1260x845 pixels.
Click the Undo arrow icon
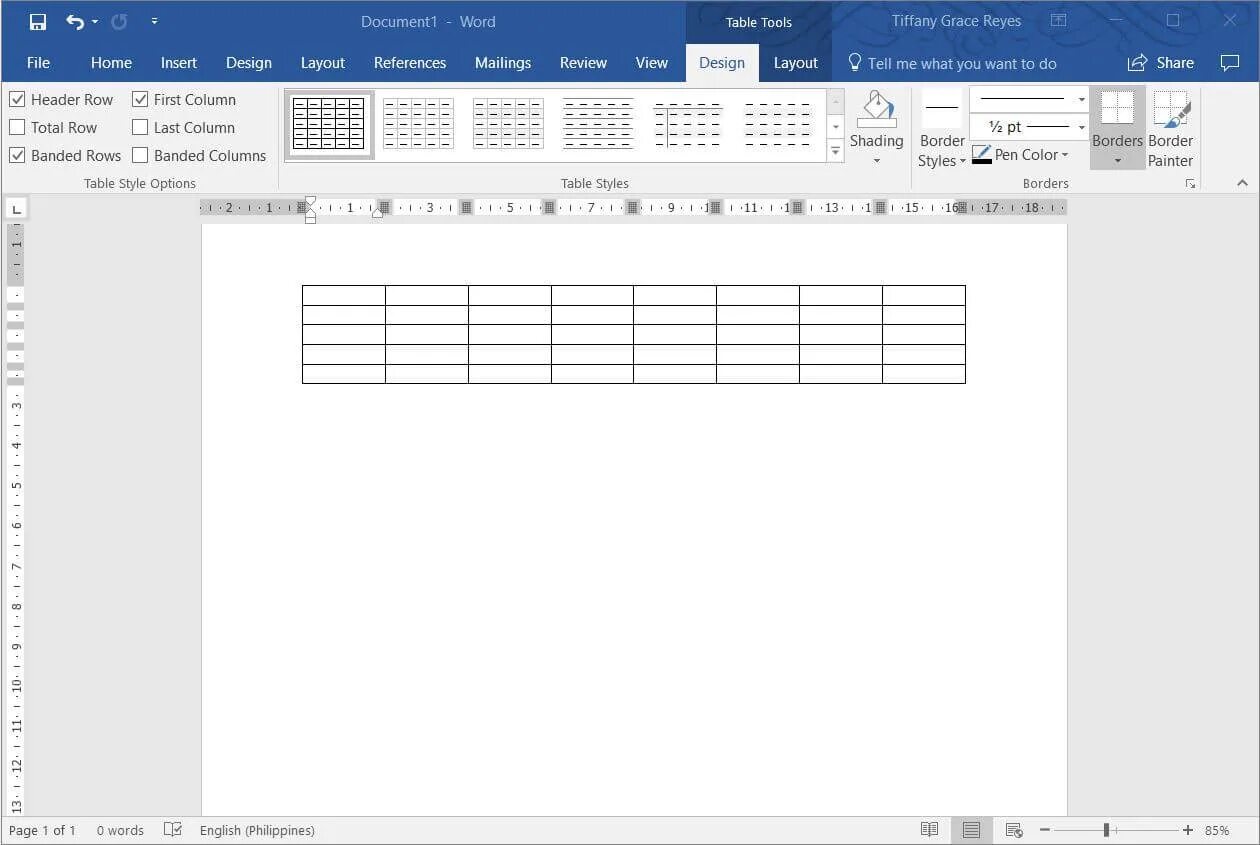(x=75, y=21)
